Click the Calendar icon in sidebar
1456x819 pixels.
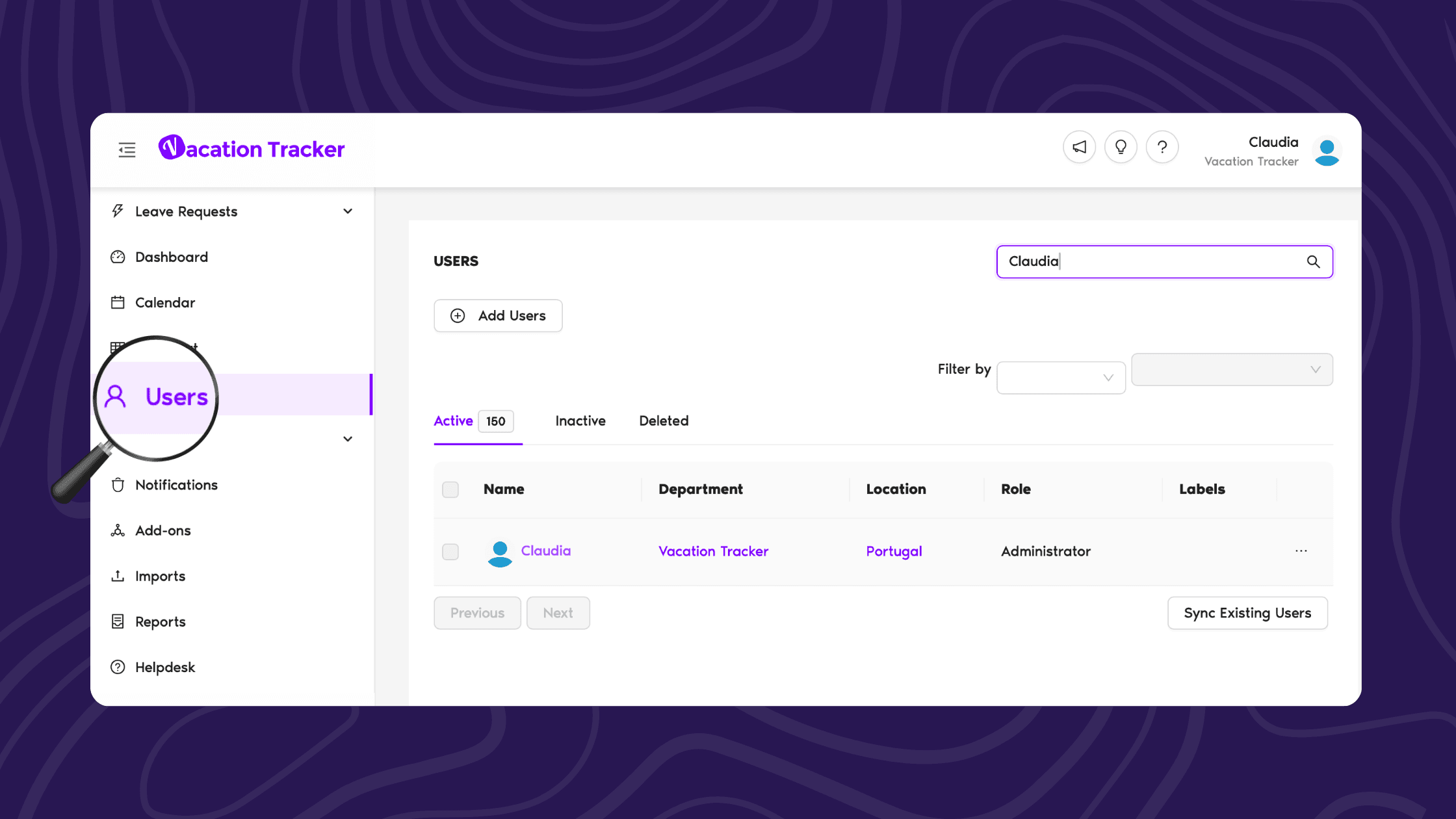pos(118,302)
